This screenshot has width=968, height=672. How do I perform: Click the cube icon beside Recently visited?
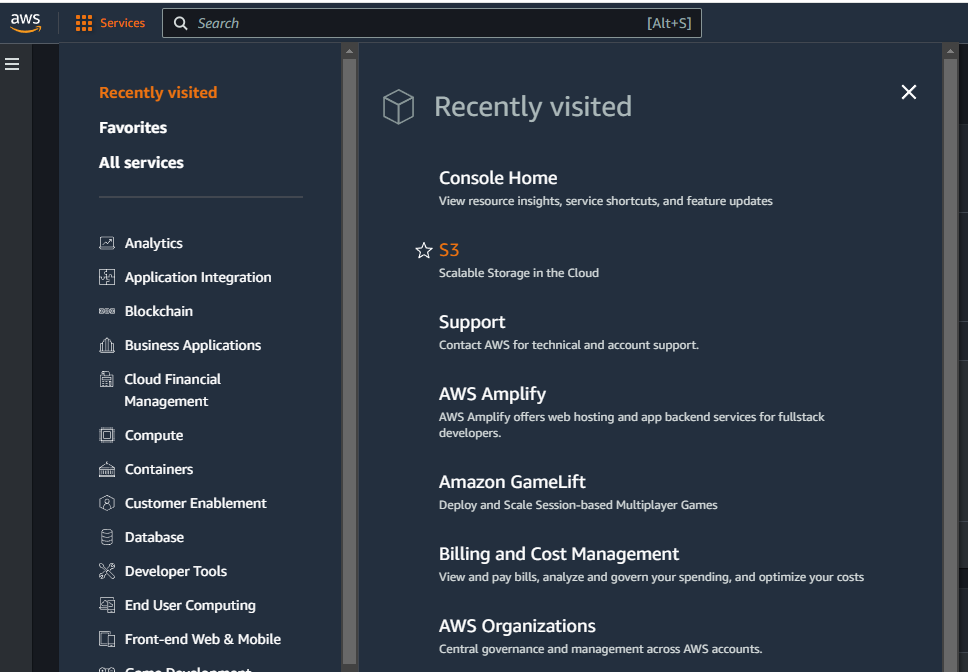coord(398,107)
